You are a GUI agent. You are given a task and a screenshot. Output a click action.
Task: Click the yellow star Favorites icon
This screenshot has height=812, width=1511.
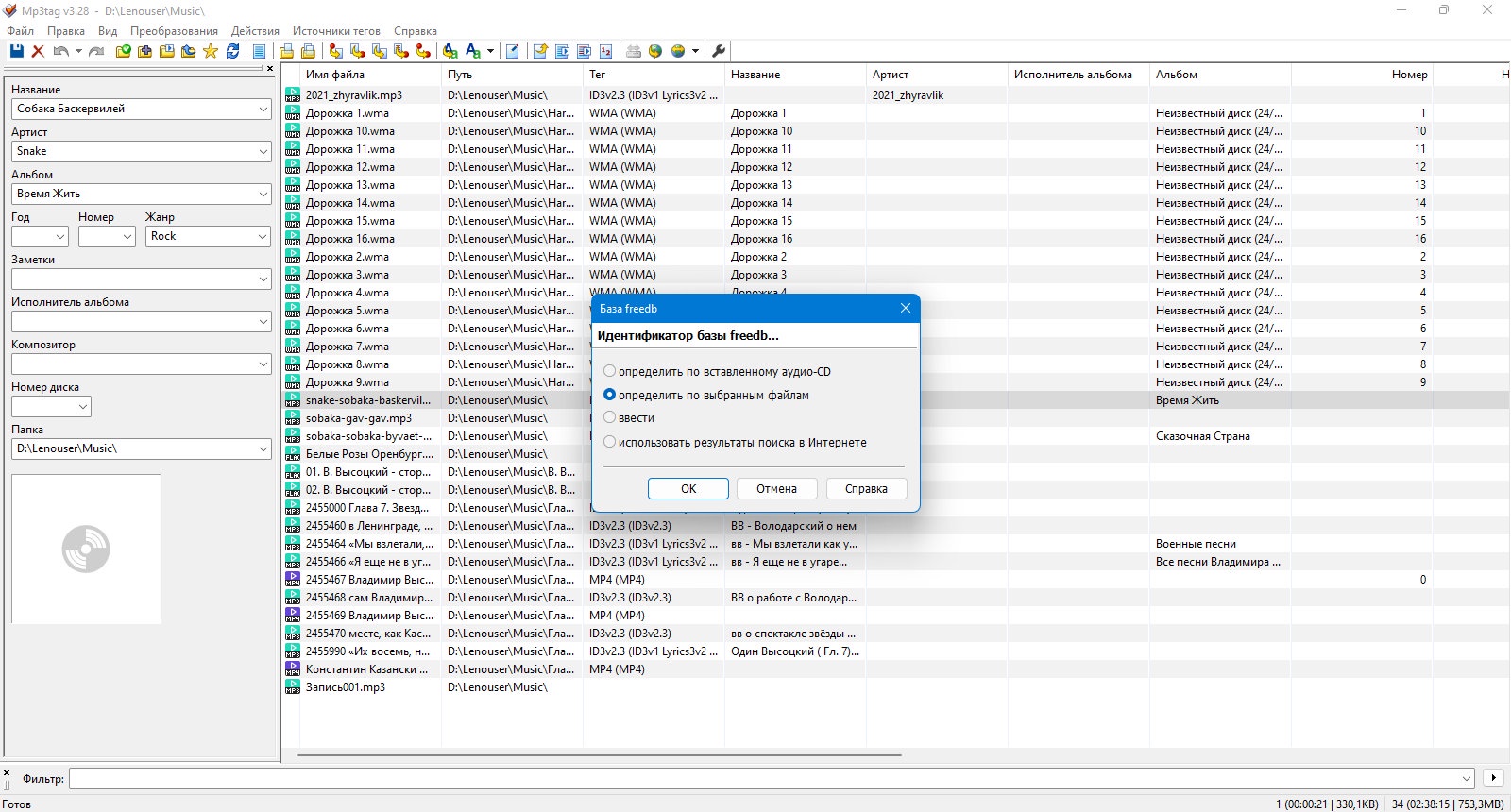[x=210, y=51]
